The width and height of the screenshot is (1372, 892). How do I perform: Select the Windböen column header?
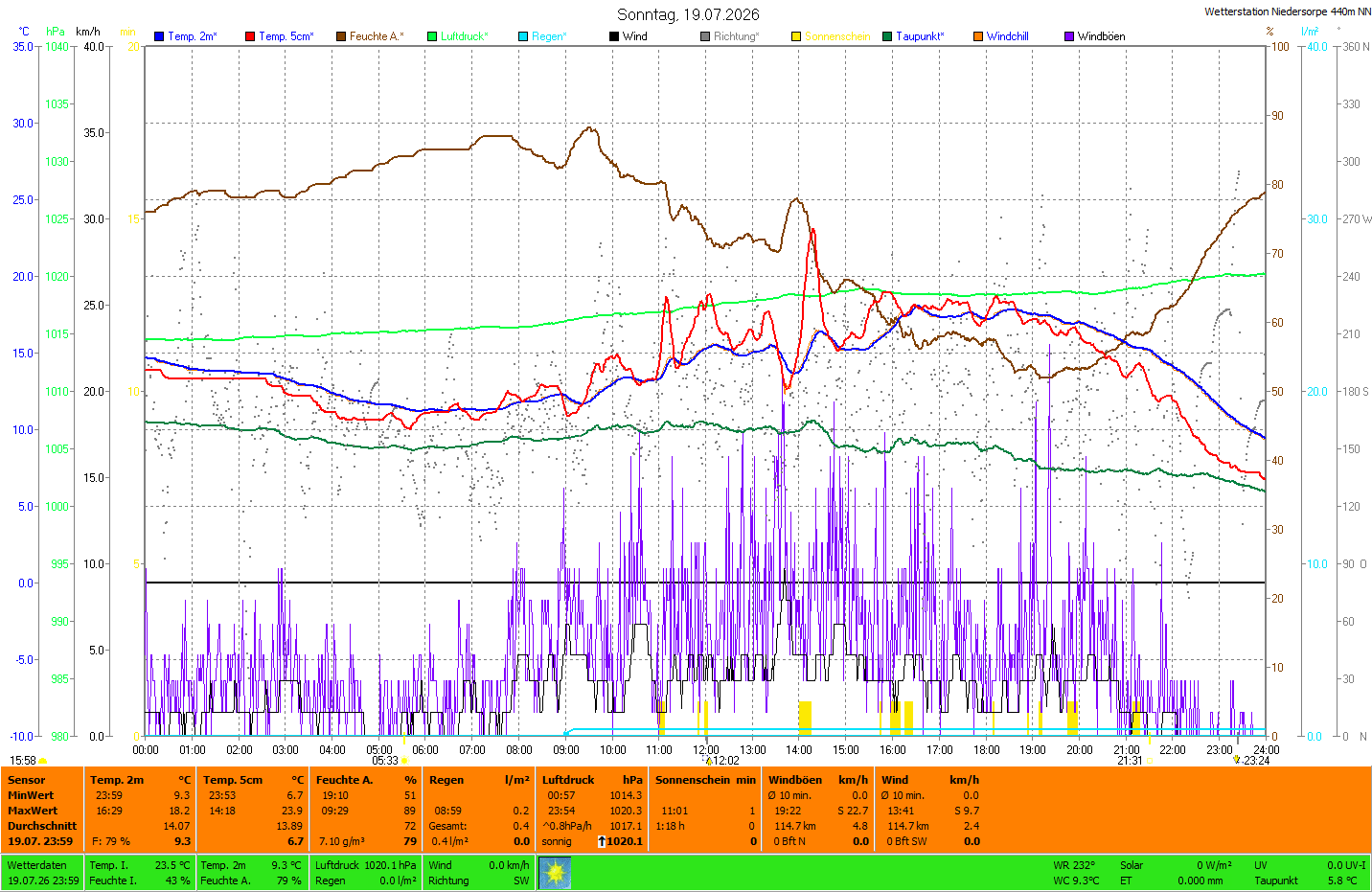pyautogui.click(x=795, y=780)
